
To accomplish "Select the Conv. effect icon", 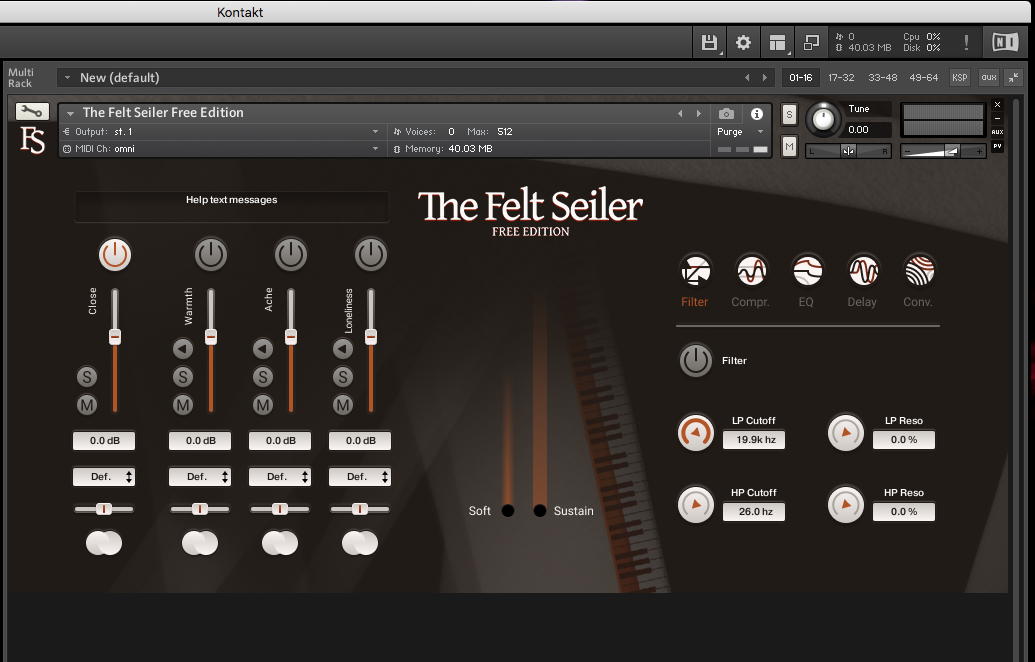I will click(919, 270).
